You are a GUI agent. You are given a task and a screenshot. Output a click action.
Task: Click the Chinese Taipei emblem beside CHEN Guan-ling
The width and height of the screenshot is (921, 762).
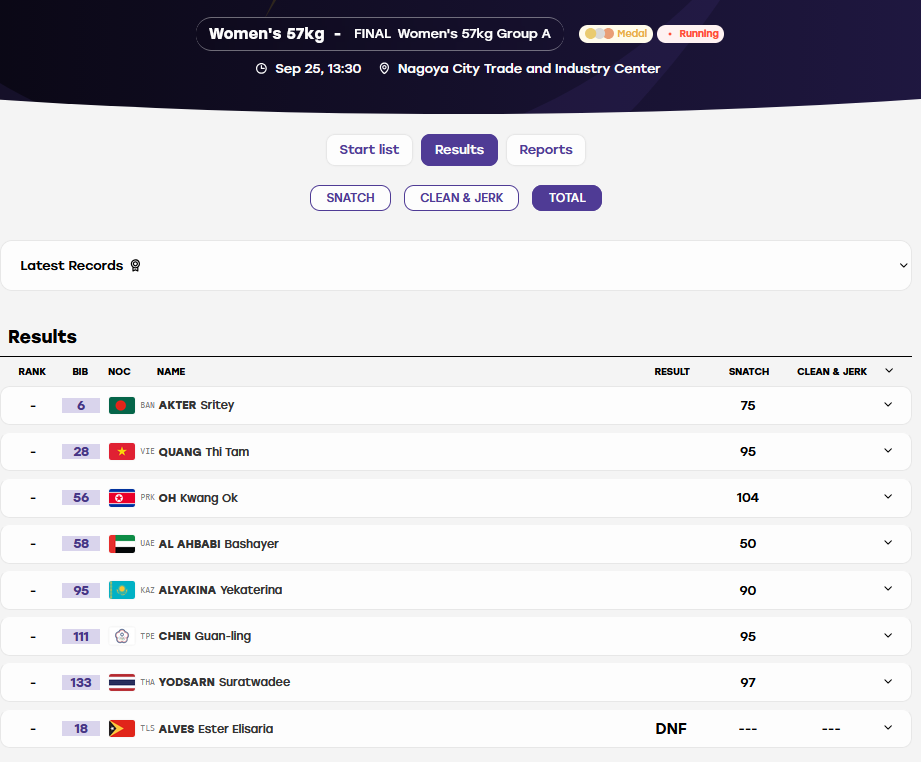click(122, 636)
